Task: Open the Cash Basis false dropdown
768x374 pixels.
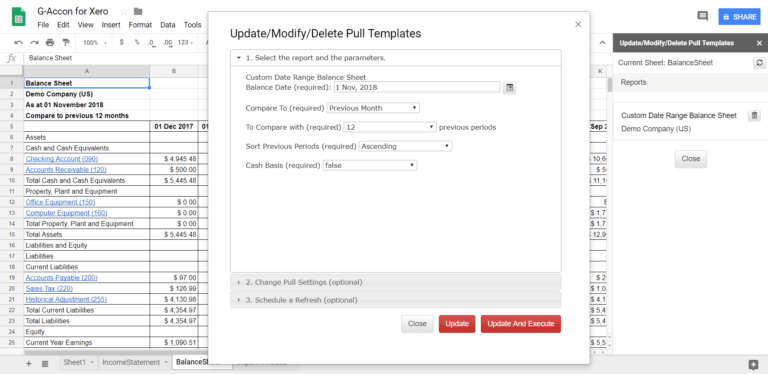Action: 370,165
